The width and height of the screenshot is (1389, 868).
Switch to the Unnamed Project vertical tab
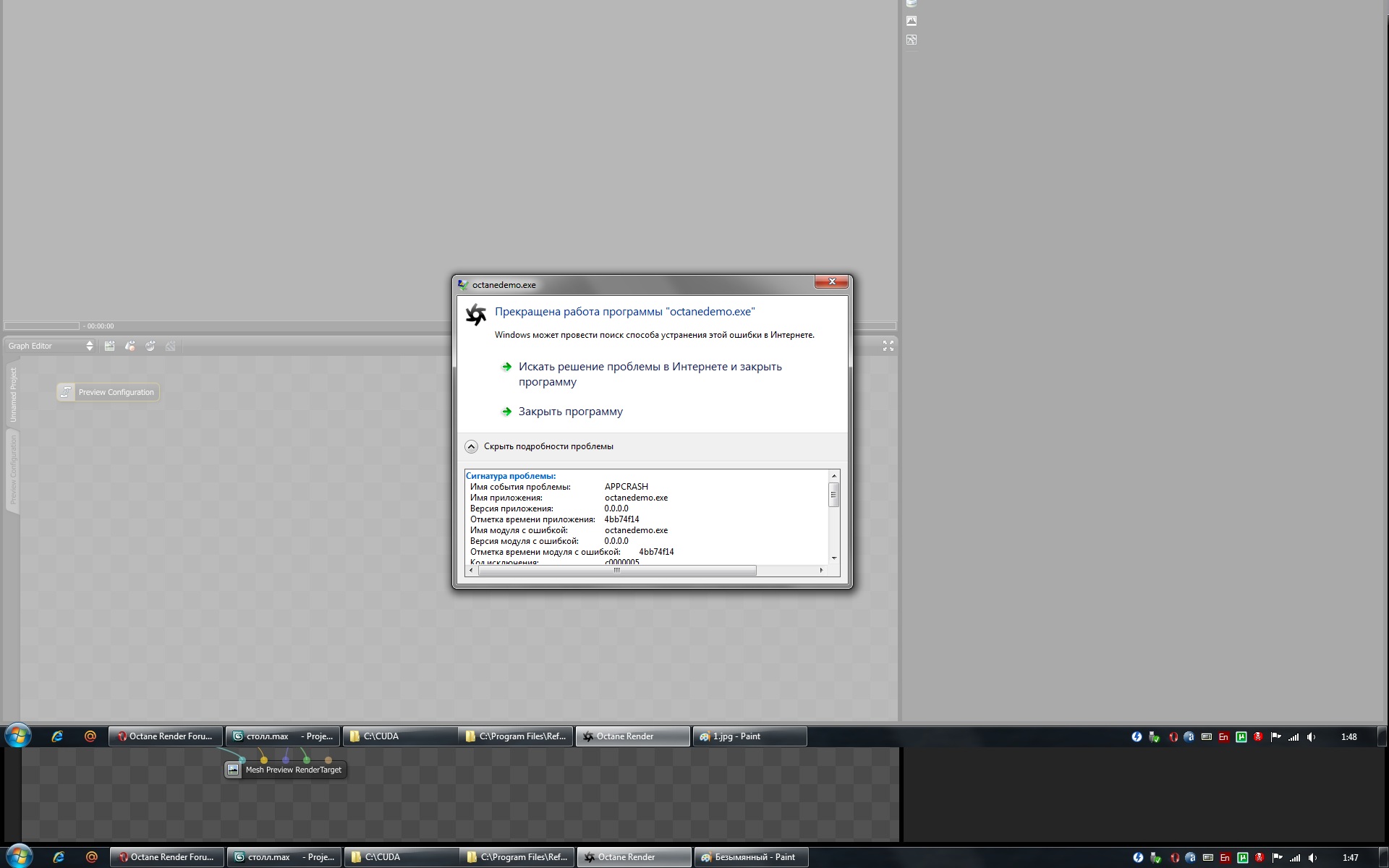click(x=12, y=394)
